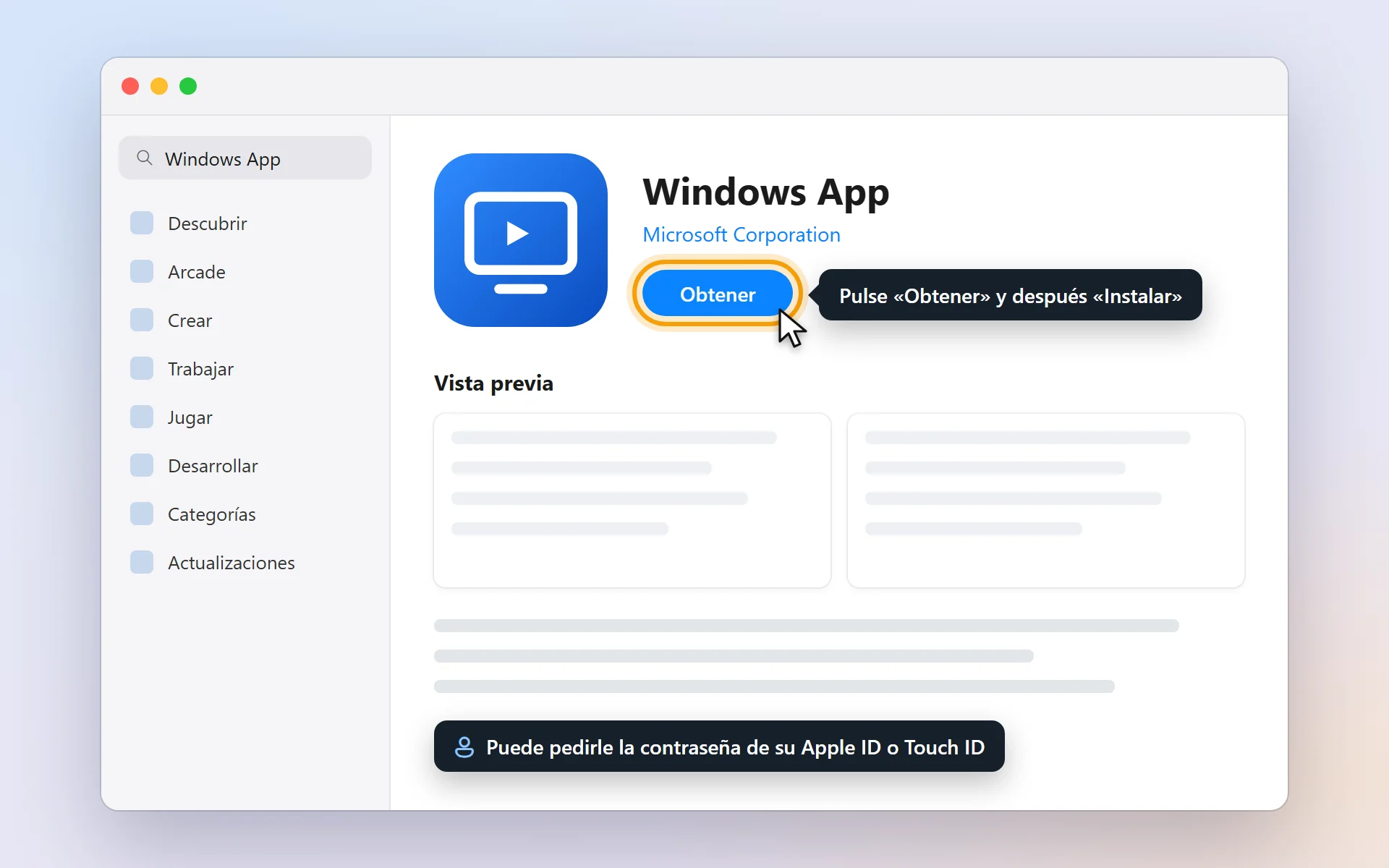Click the Obtener button
The width and height of the screenshot is (1389, 868).
click(718, 294)
